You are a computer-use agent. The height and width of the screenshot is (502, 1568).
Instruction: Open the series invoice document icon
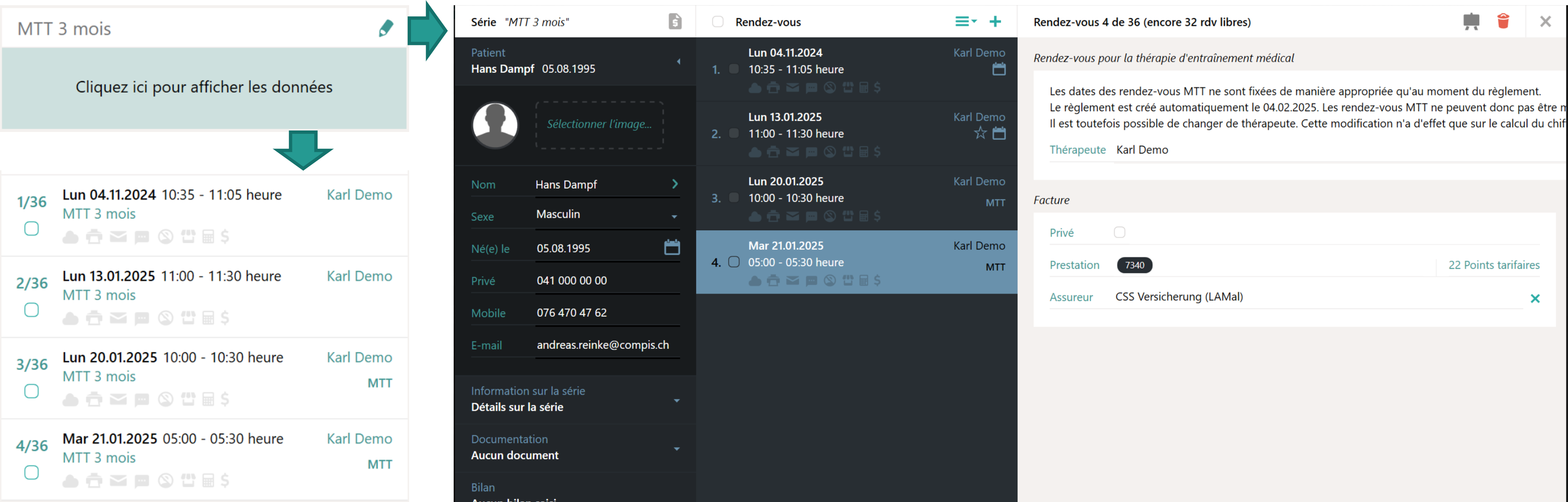pyautogui.click(x=674, y=21)
